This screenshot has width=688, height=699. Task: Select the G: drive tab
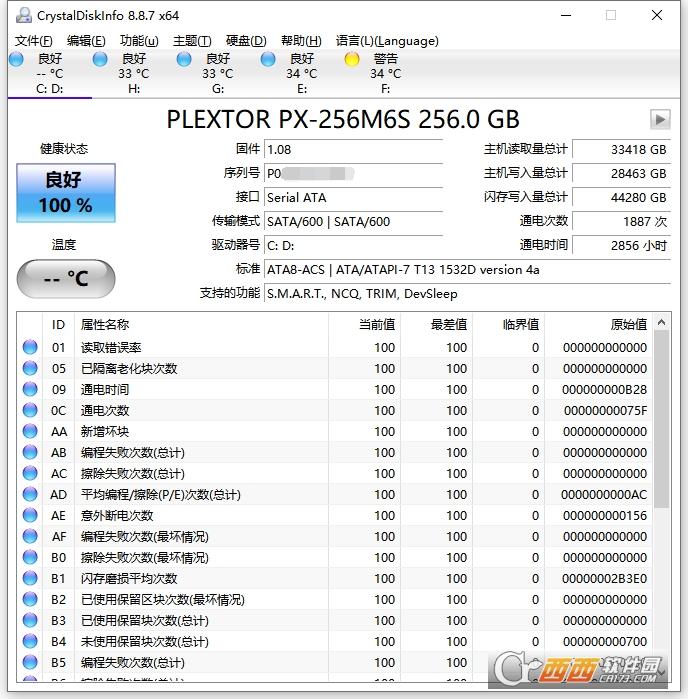(218, 74)
